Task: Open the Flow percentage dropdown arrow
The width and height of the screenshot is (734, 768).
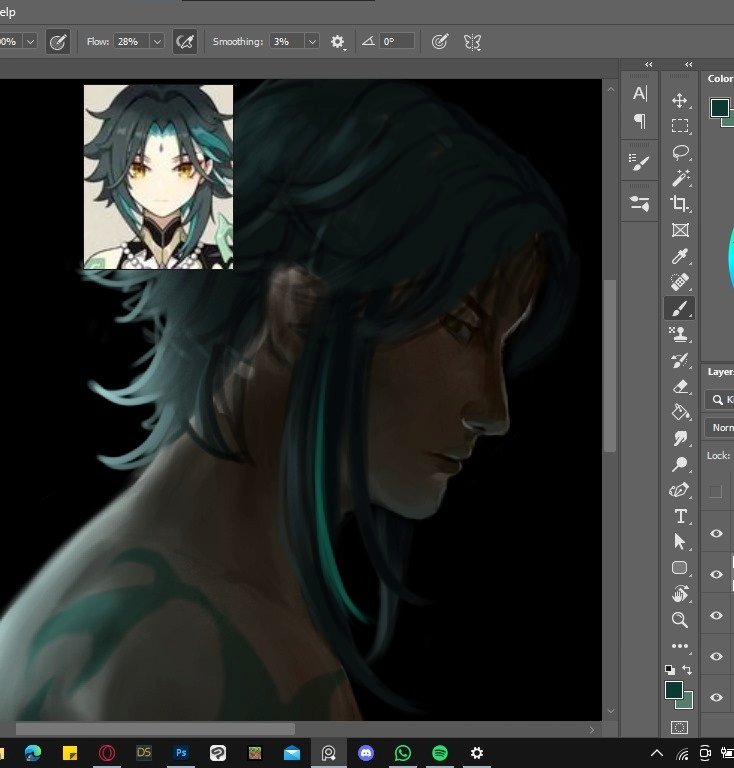Action: coord(157,42)
